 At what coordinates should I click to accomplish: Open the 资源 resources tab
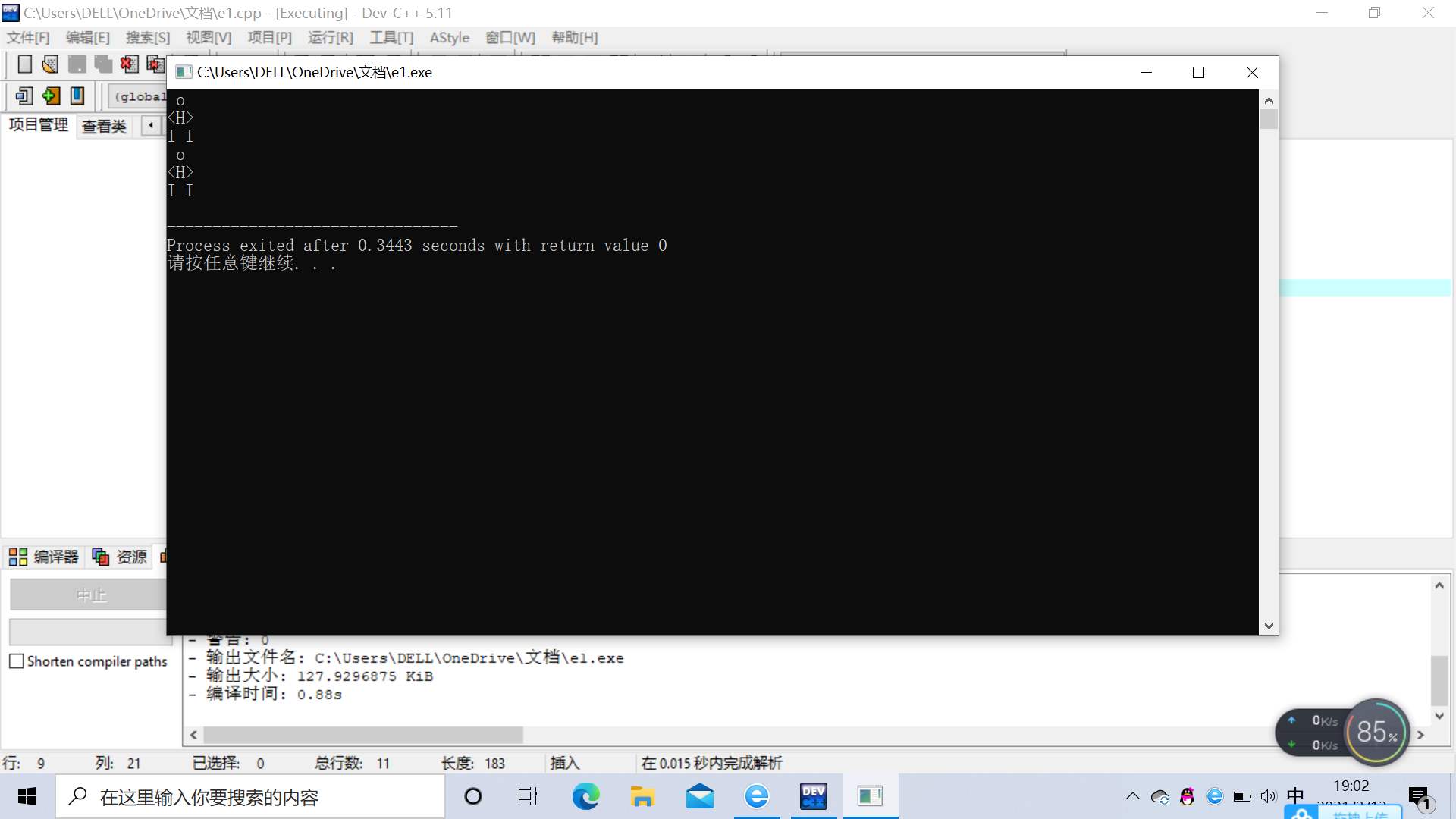pos(120,557)
